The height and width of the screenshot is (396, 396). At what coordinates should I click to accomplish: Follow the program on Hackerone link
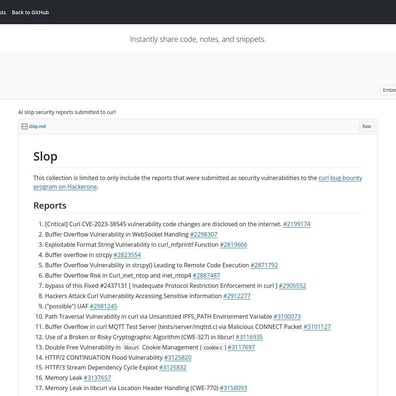tap(65, 187)
